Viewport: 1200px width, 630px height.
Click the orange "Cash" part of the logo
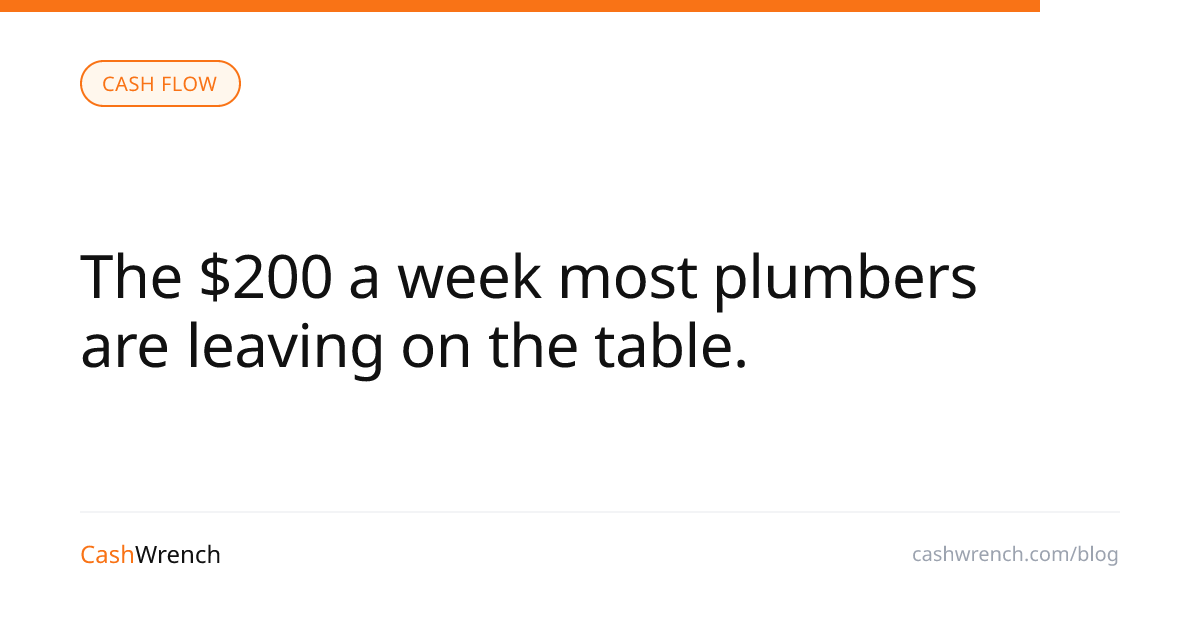coord(107,555)
